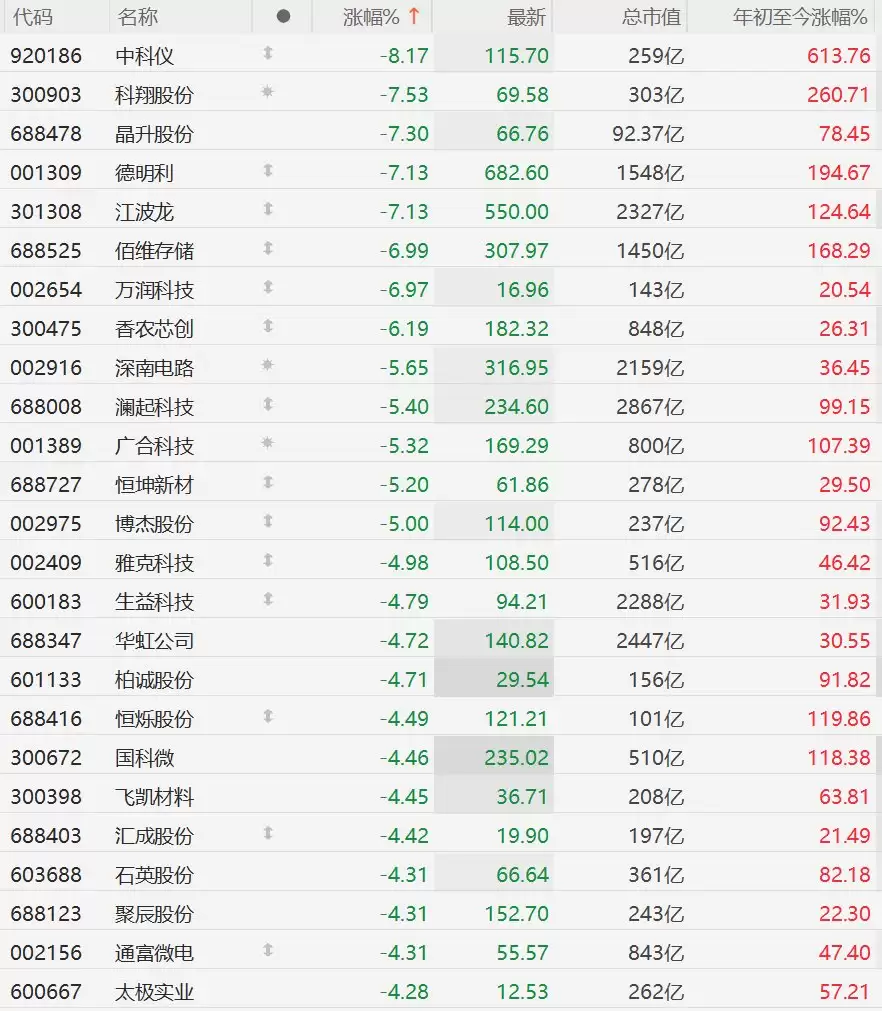Select stock name 深南电路
This screenshot has width=882, height=1011.
[x=154, y=369]
